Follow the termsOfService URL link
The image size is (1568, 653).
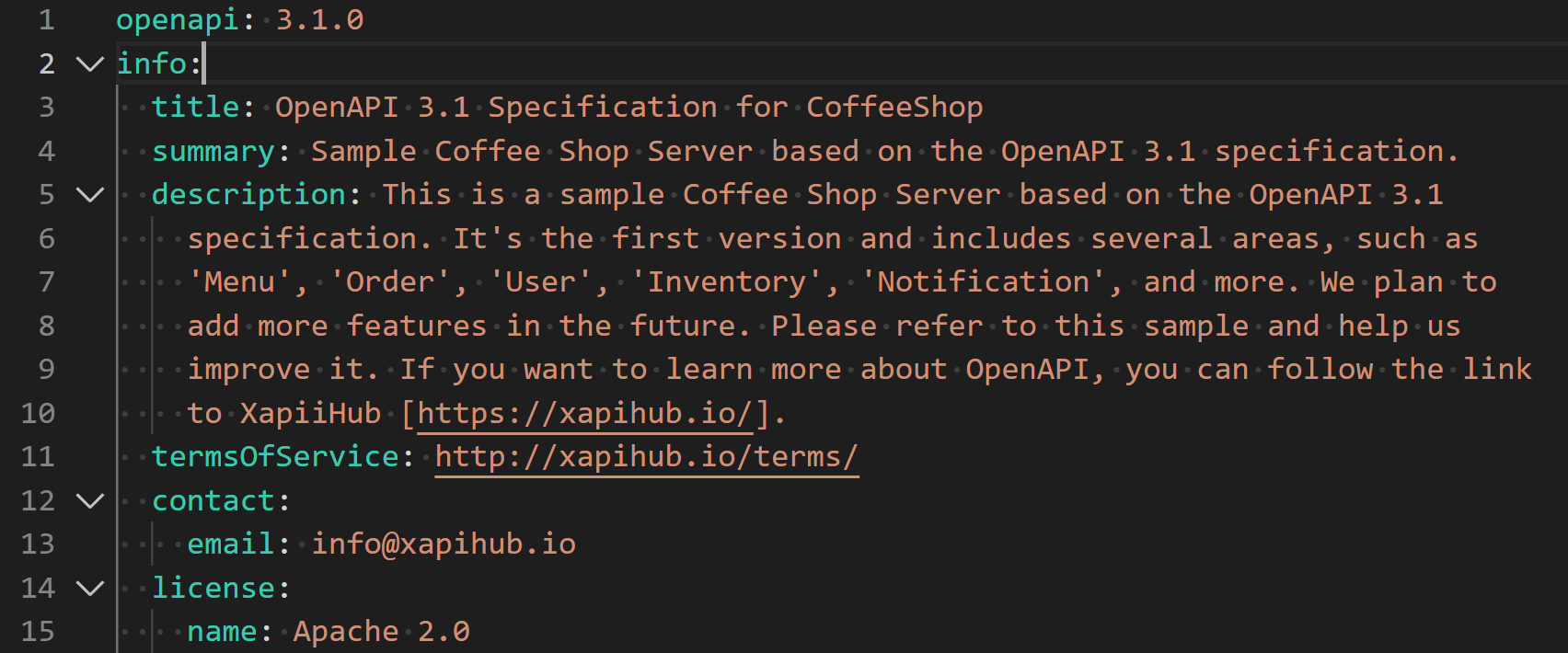(646, 457)
